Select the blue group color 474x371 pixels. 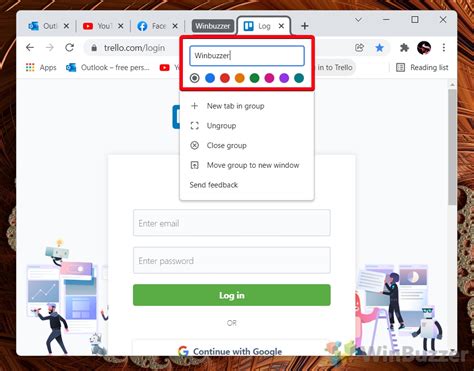pyautogui.click(x=210, y=78)
